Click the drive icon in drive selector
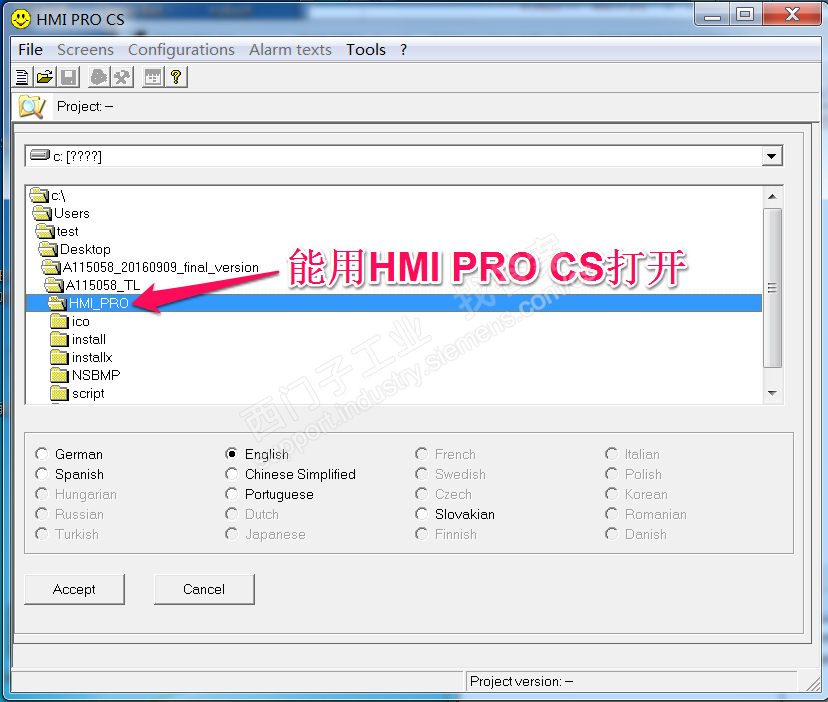 (40, 155)
